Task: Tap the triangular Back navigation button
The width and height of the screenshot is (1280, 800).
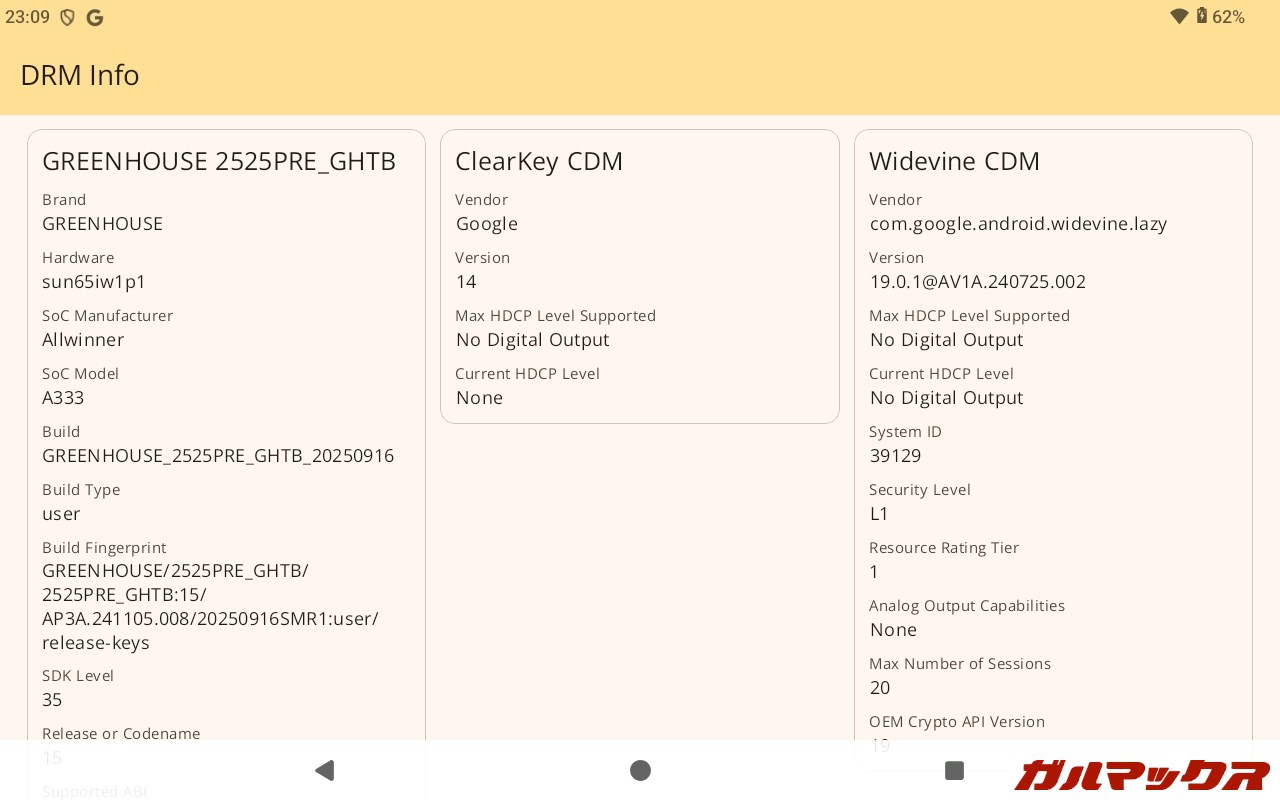Action: 324,770
